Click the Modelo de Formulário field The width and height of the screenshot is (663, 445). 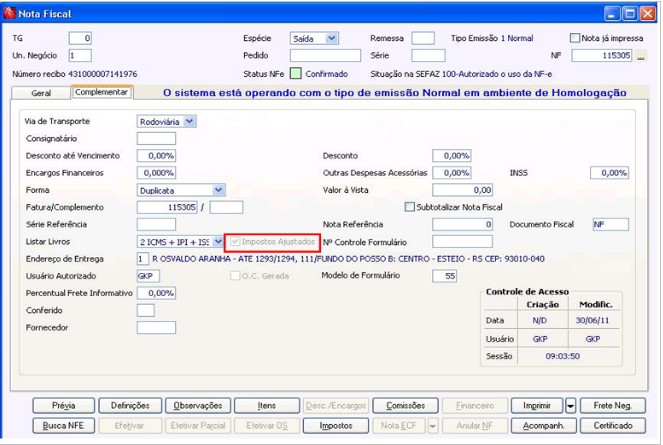pyautogui.click(x=444, y=276)
